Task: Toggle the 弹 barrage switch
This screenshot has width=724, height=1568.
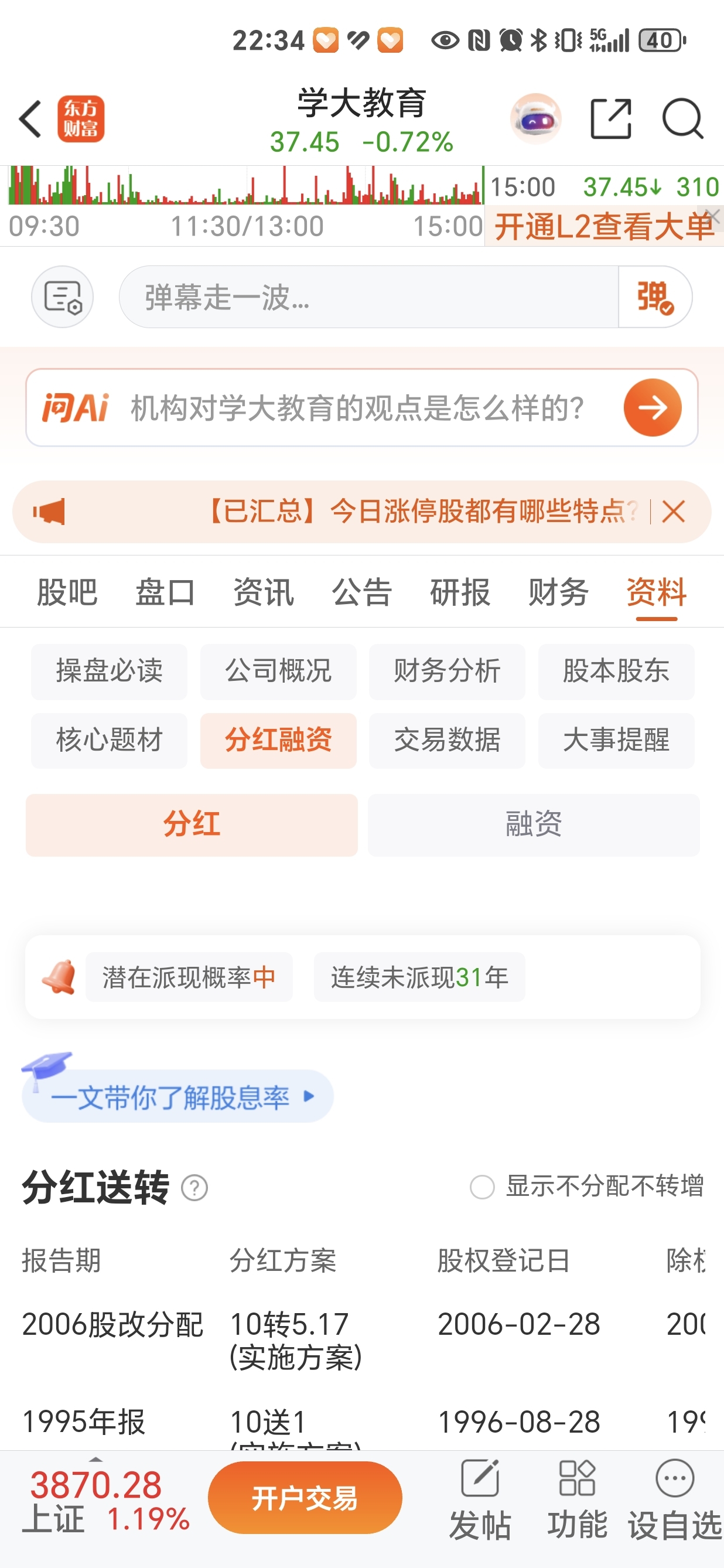Action: pos(655,297)
